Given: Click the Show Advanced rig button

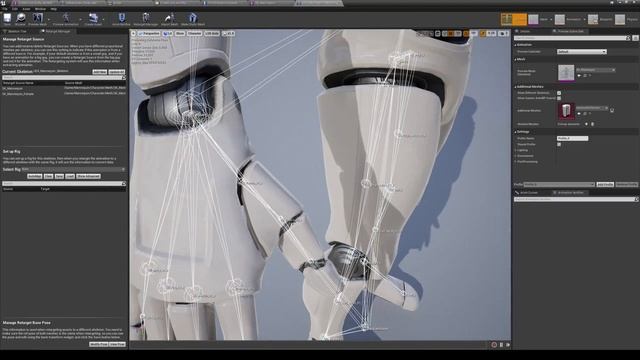Looking at the screenshot, I should (x=88, y=176).
